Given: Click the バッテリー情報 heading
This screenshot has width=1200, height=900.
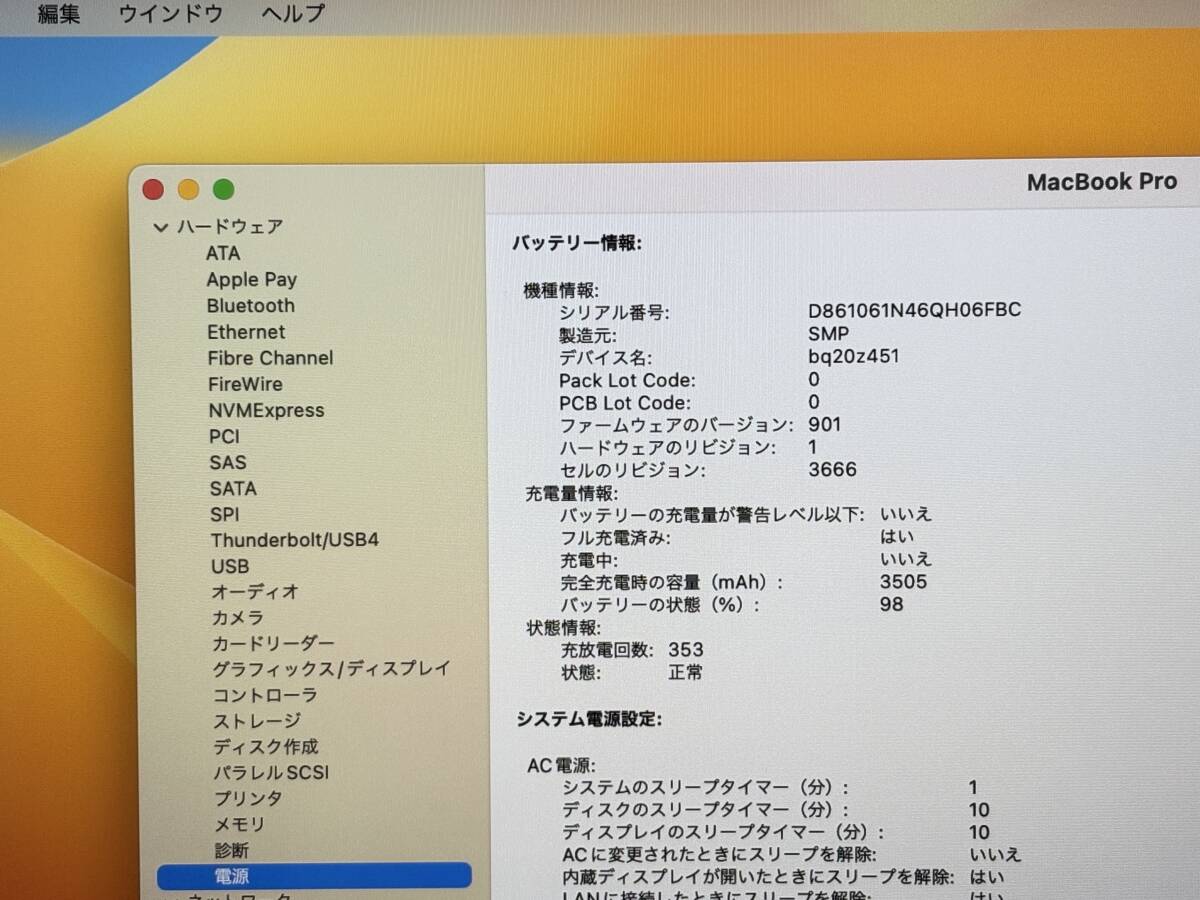Looking at the screenshot, I should tap(577, 243).
